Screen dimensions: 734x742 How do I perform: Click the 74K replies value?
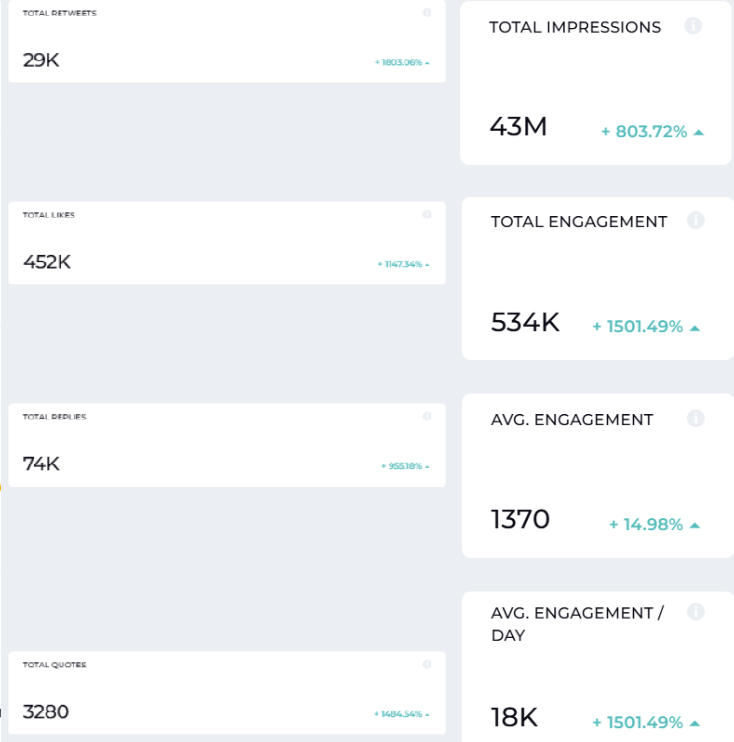[x=41, y=464]
